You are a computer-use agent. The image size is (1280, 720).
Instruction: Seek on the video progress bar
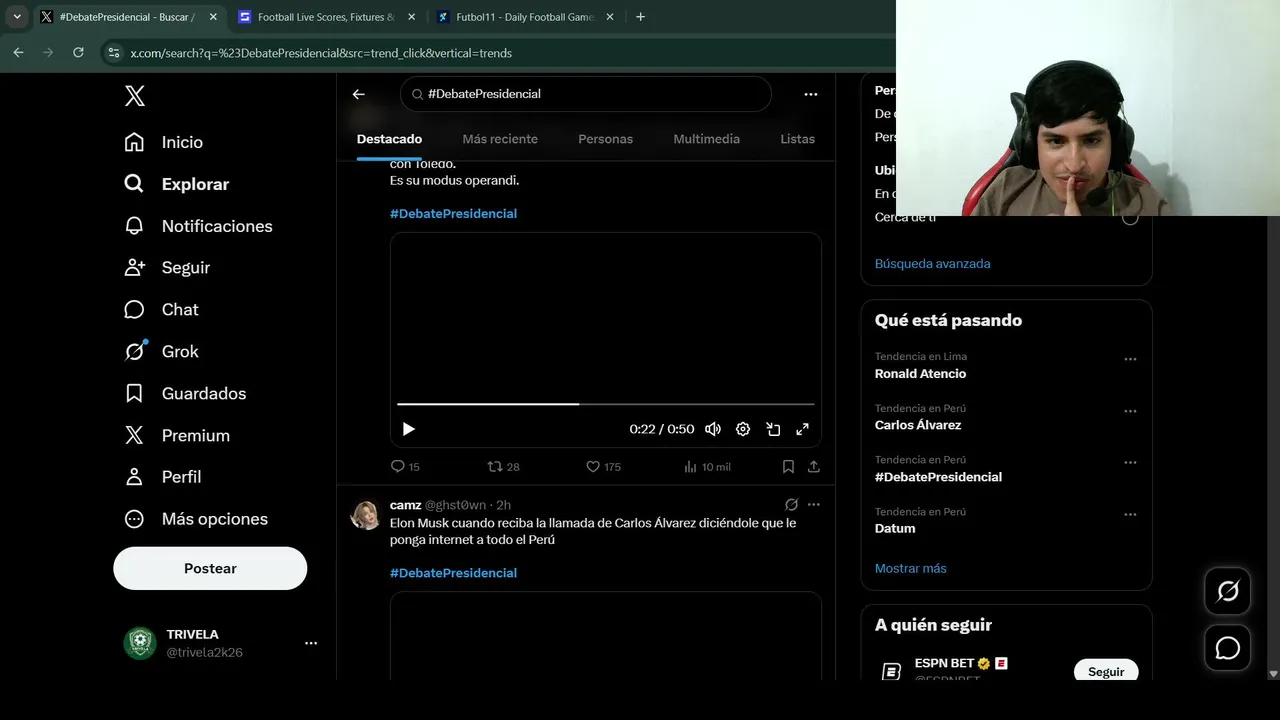point(606,404)
